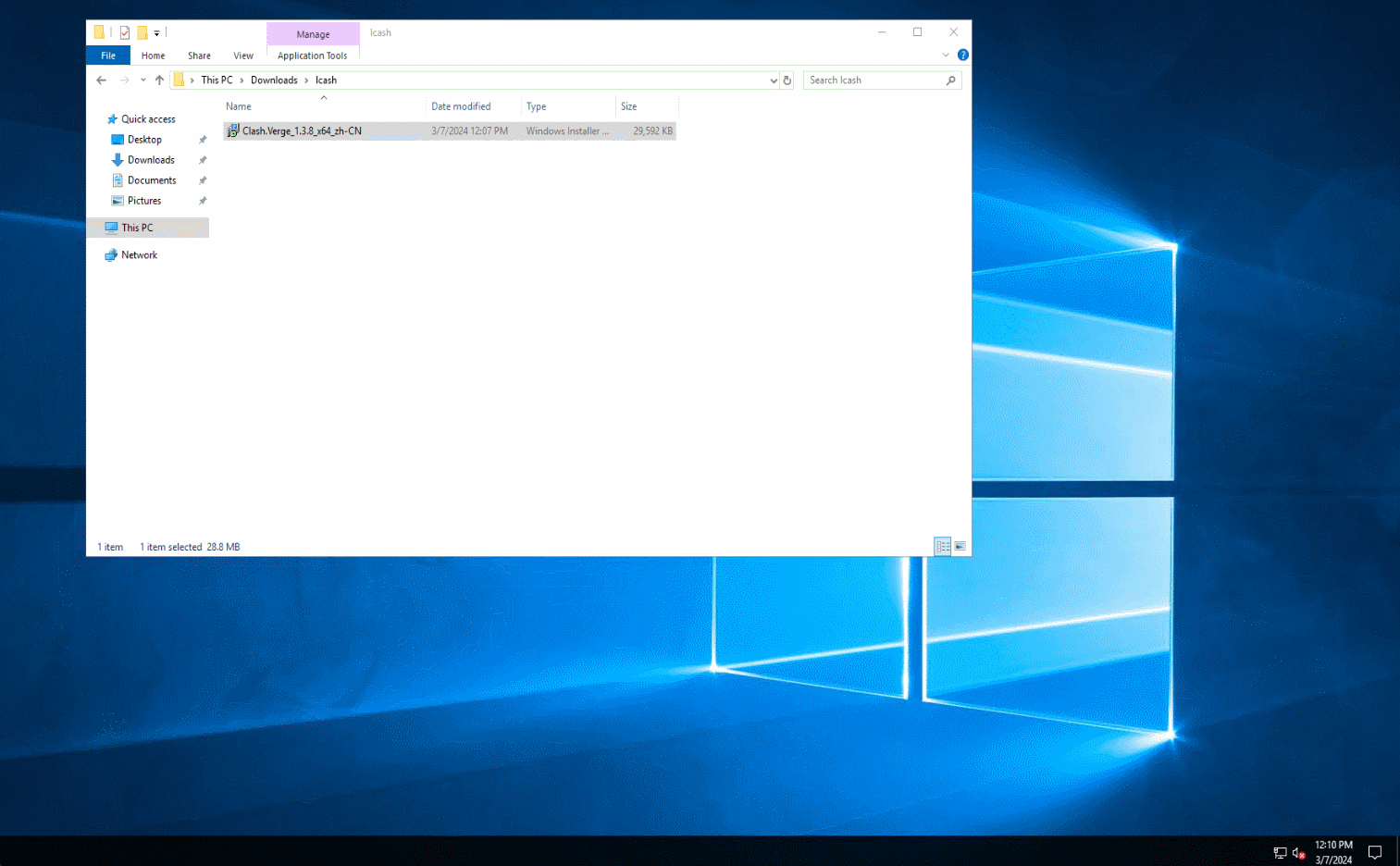Go up one folder level with up arrow
Image resolution: width=1400 pixels, height=866 pixels.
[159, 80]
